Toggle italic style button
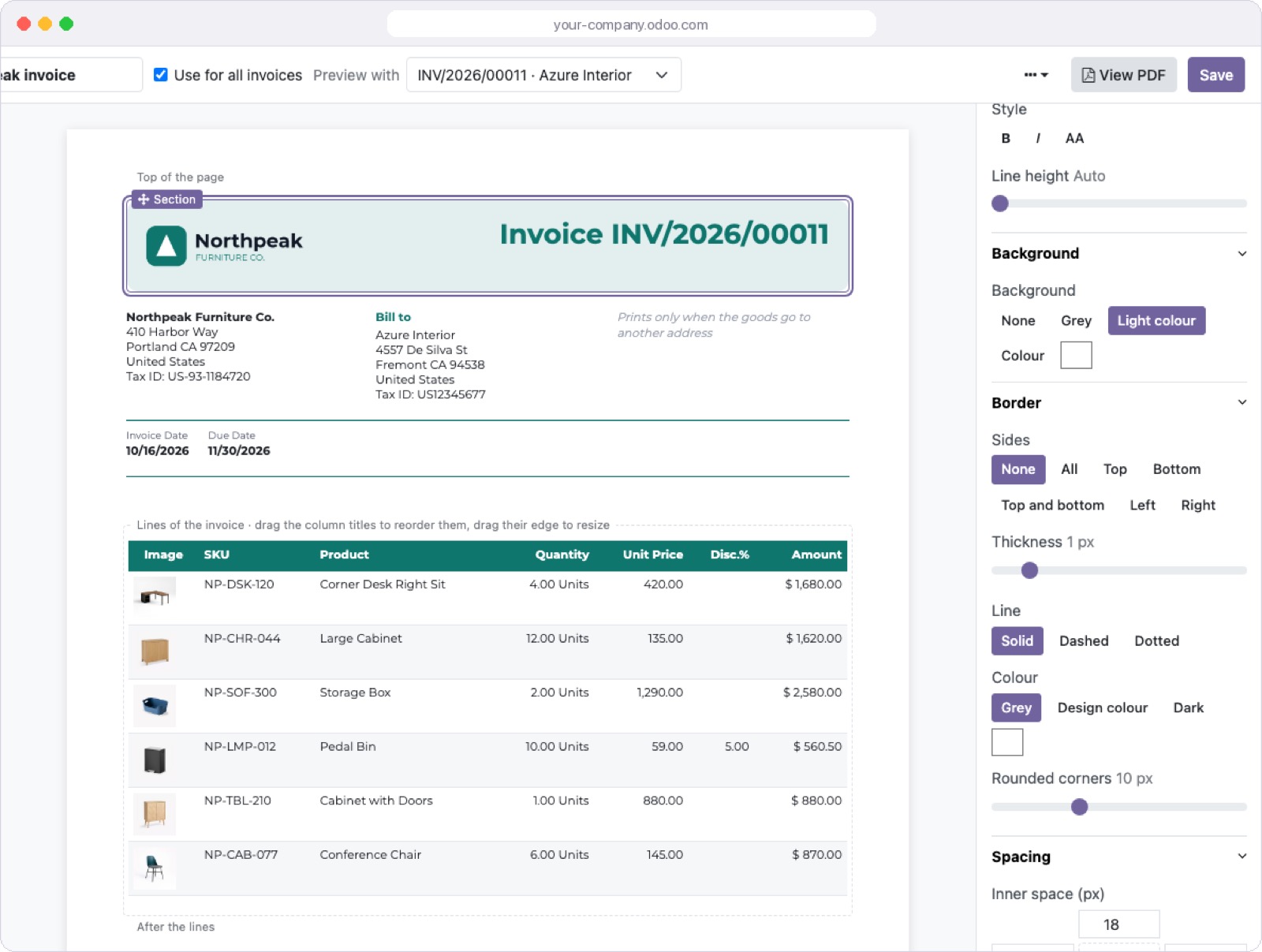 tap(1038, 138)
